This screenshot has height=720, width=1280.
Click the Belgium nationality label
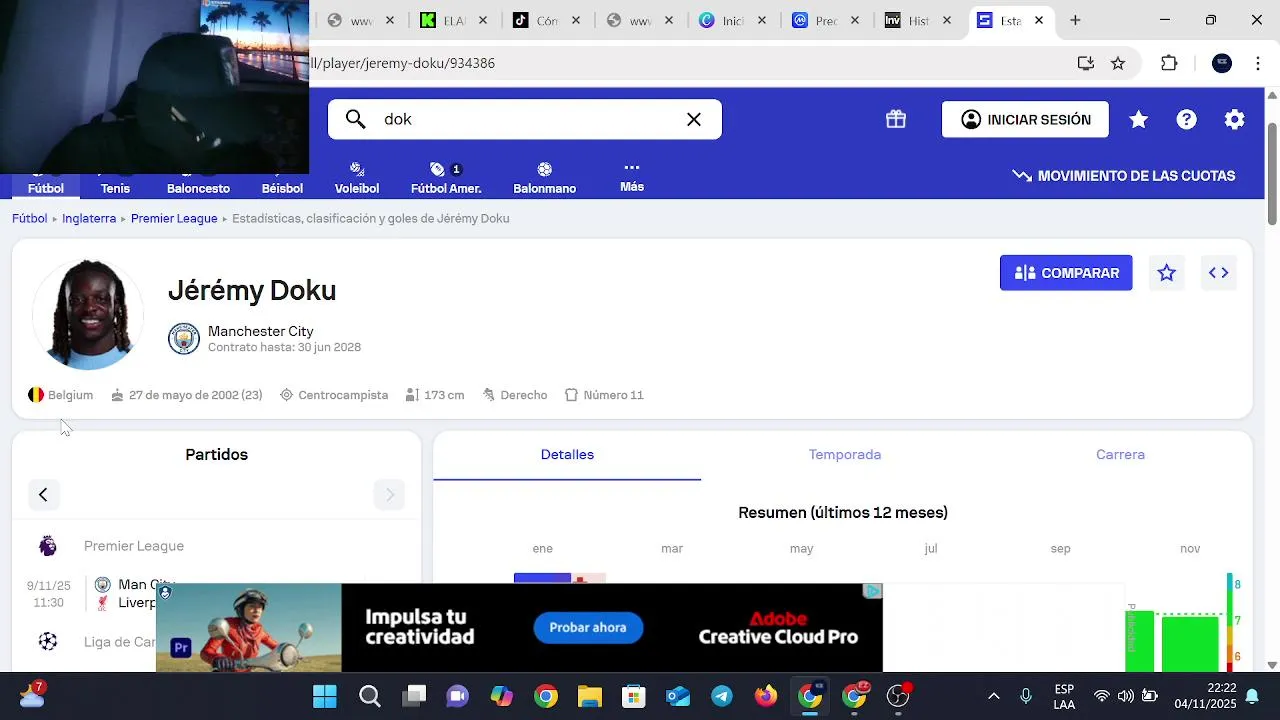(x=70, y=395)
